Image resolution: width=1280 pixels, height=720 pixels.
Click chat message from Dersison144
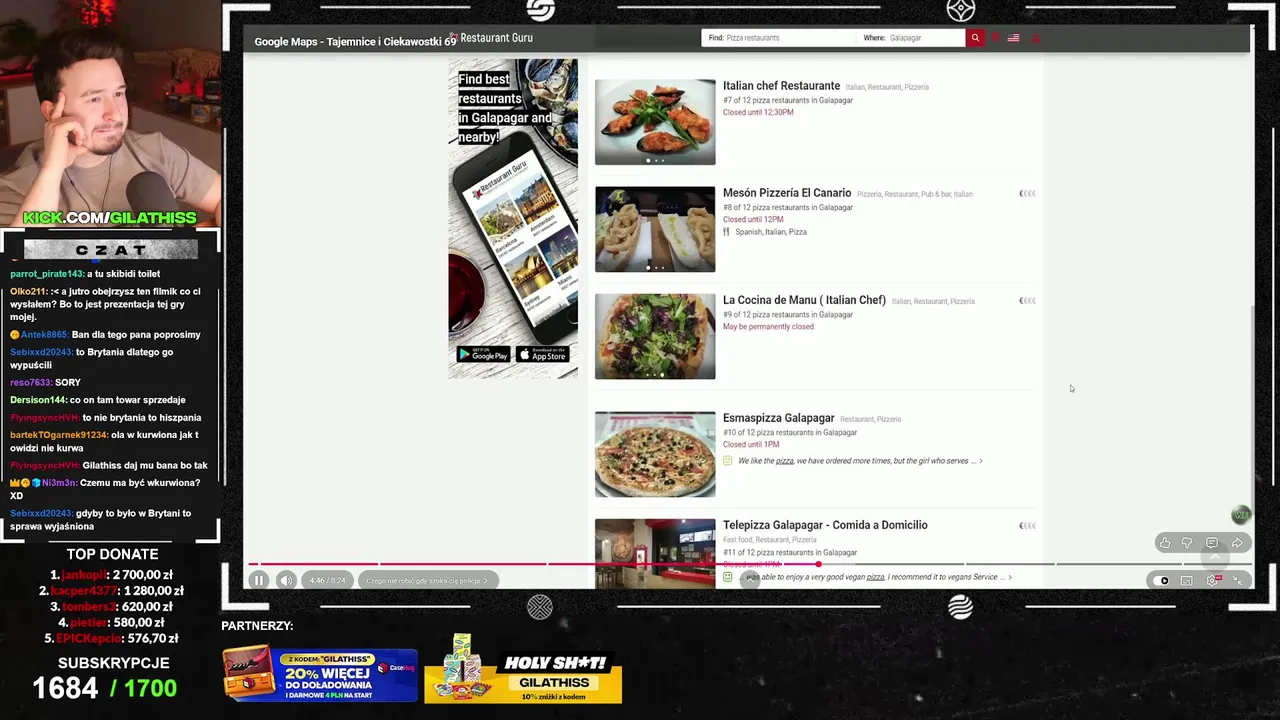(x=98, y=400)
